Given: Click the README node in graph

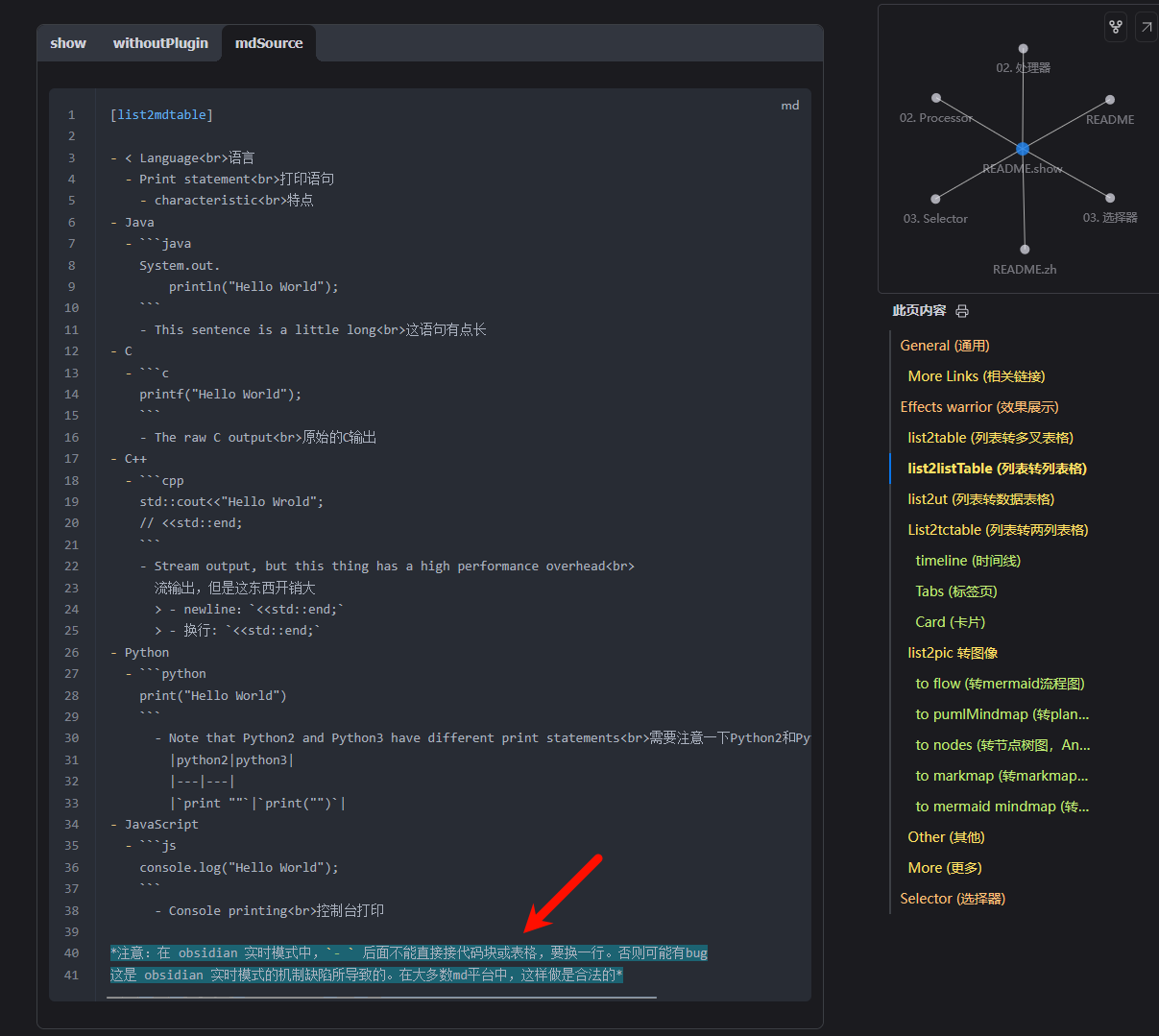Looking at the screenshot, I should [1110, 100].
